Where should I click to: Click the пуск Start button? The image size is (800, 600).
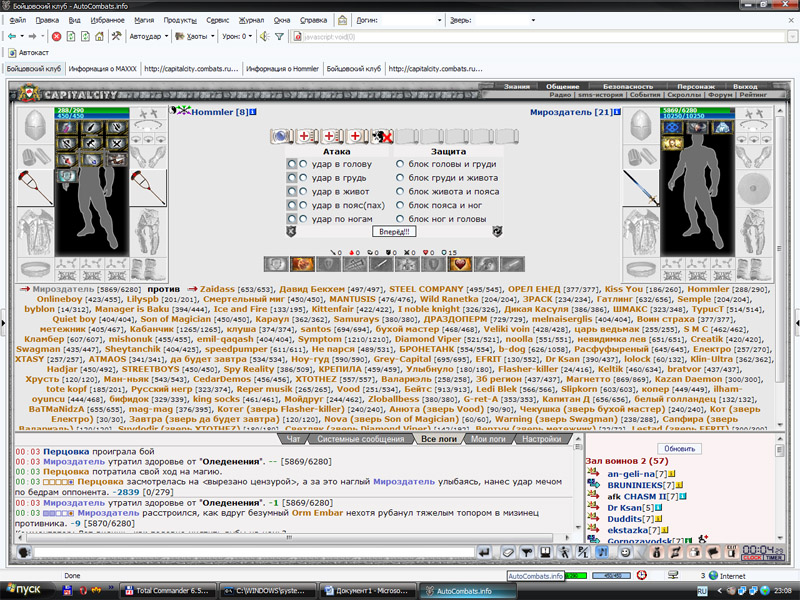(x=24, y=590)
